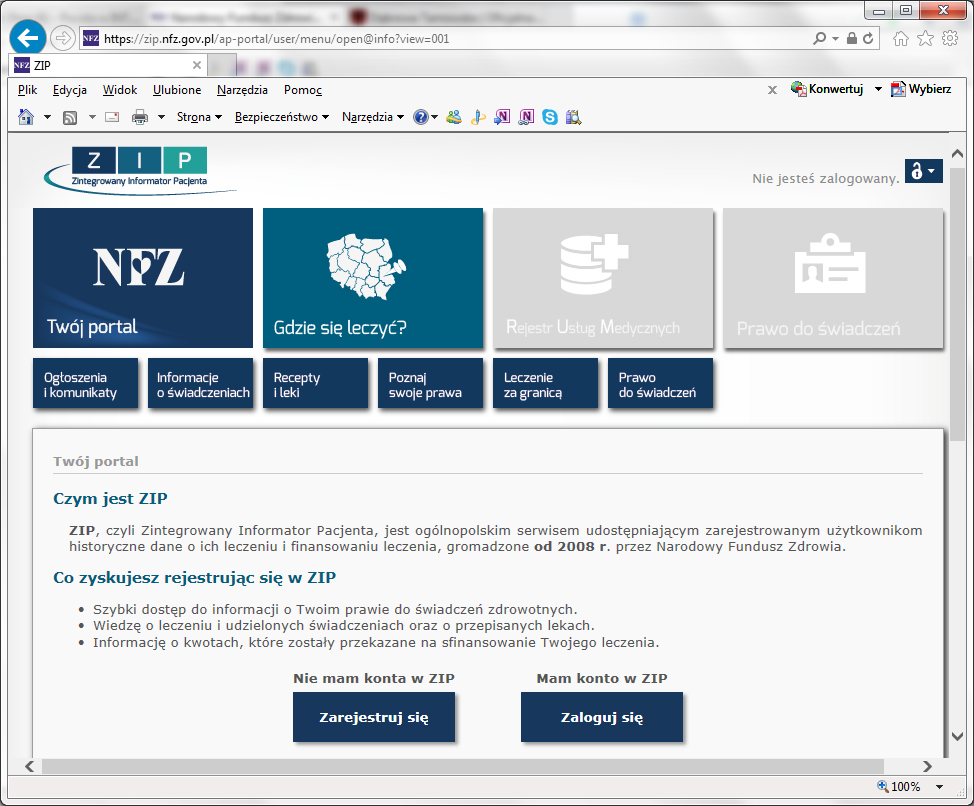Open the NFZ 'Twój portal' tile
Viewport: 974px width, 806px height.
pyautogui.click(x=142, y=278)
